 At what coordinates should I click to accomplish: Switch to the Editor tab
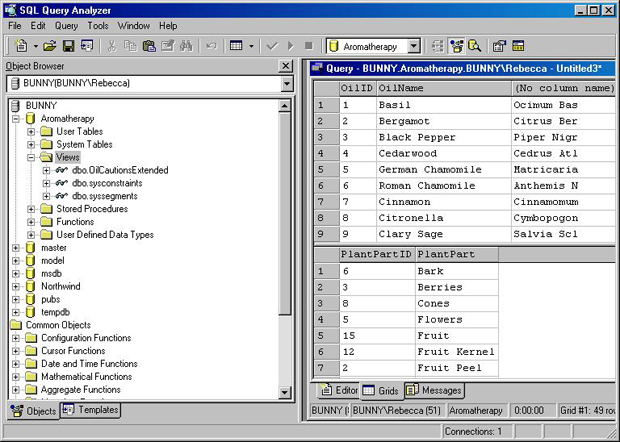tap(339, 390)
